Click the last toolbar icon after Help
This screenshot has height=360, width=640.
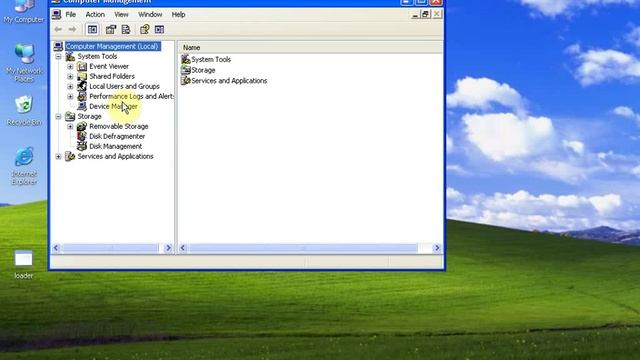[159, 29]
